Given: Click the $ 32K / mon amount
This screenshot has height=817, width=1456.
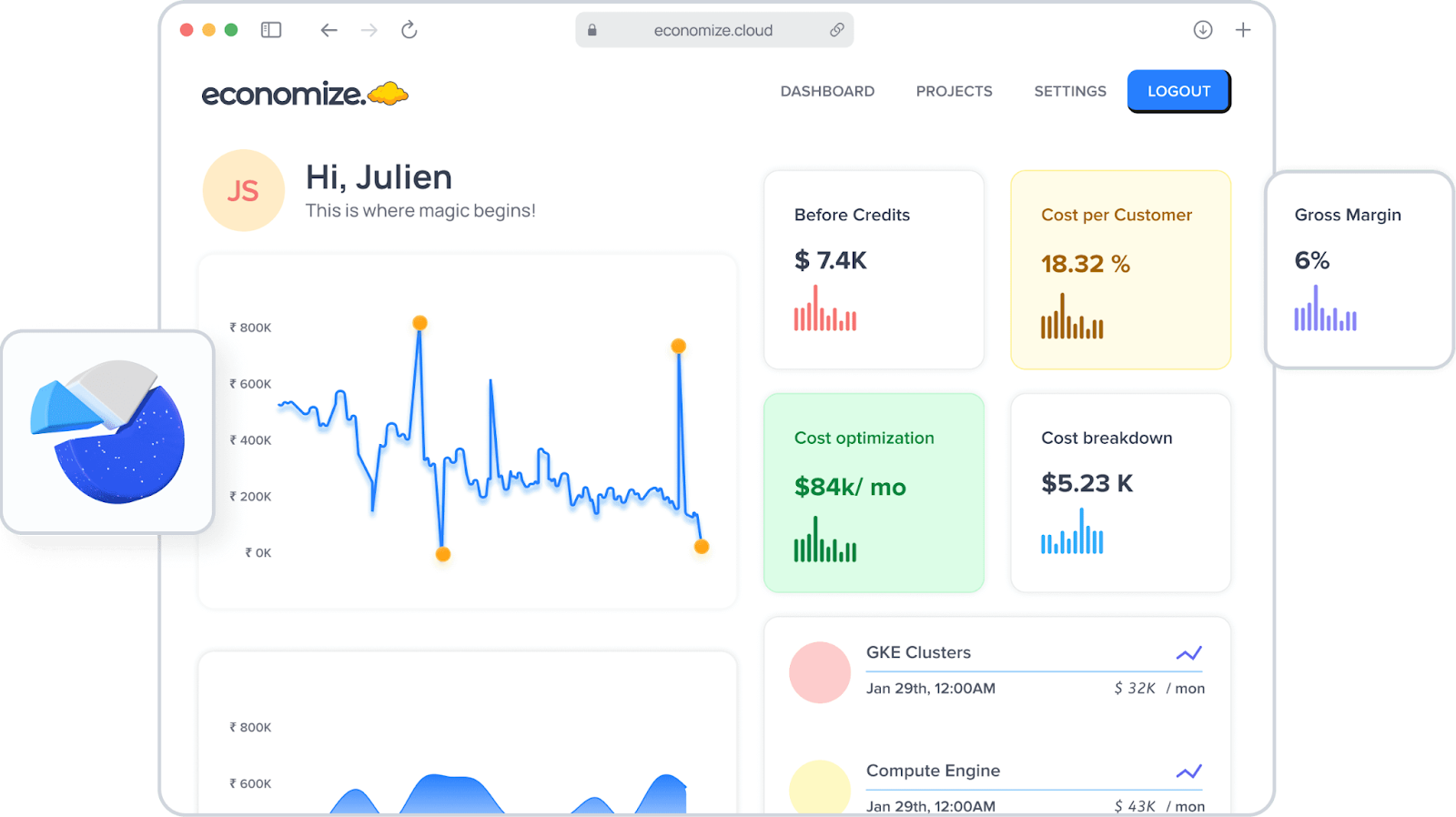Looking at the screenshot, I should (x=1159, y=688).
